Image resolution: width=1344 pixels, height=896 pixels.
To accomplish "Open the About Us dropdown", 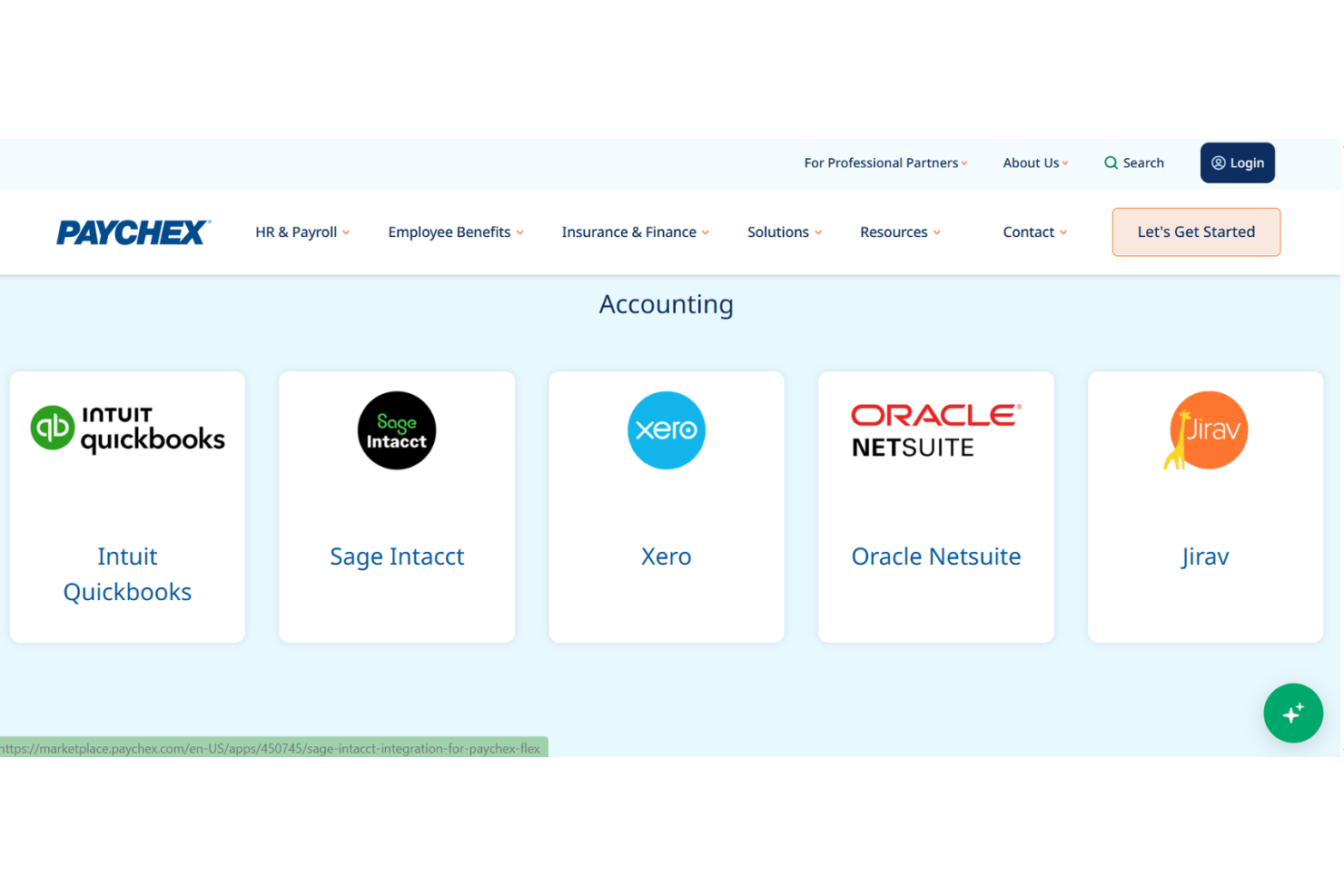I will 1035,163.
